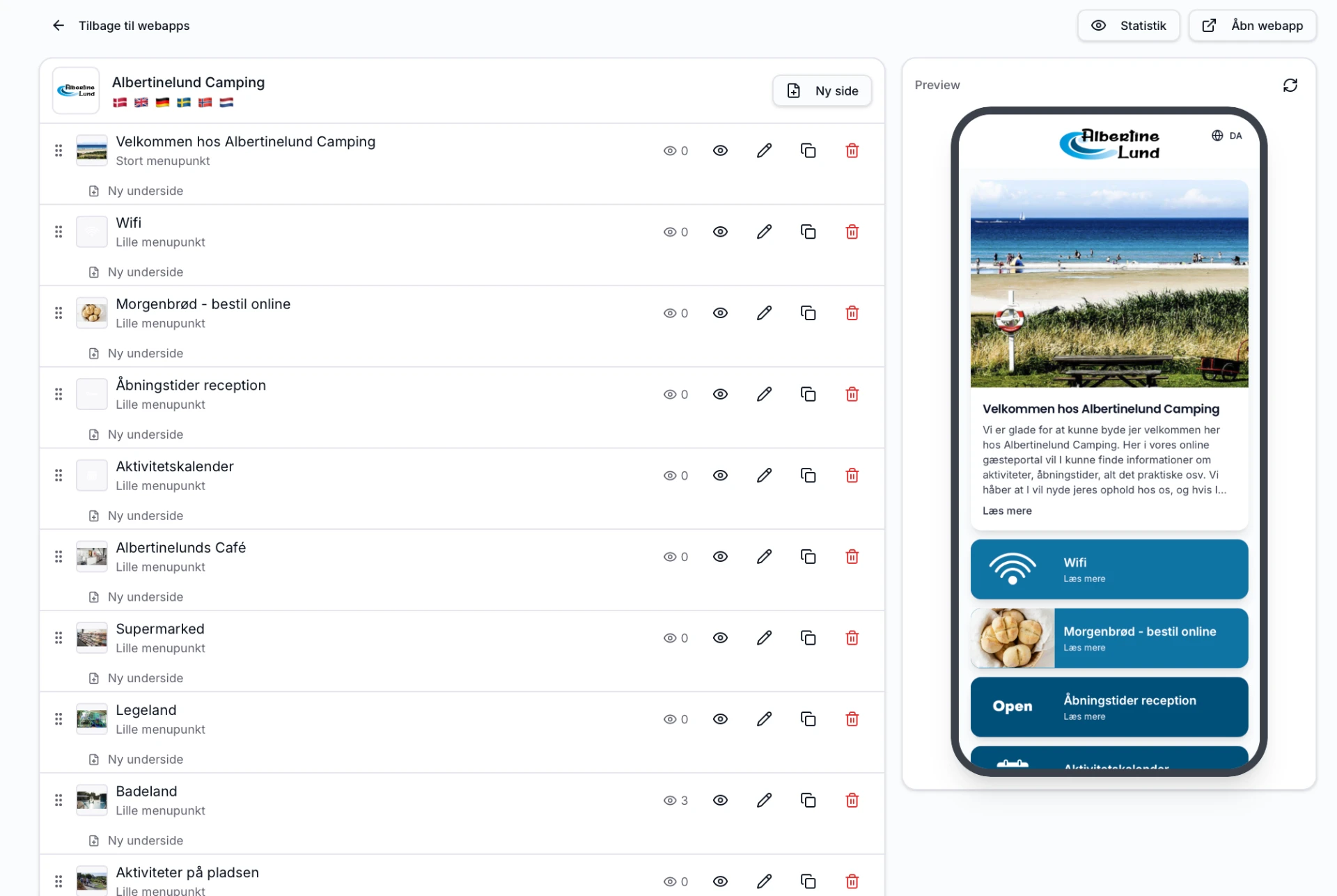Open Morgenbrød - bestil online preview card

(1109, 638)
